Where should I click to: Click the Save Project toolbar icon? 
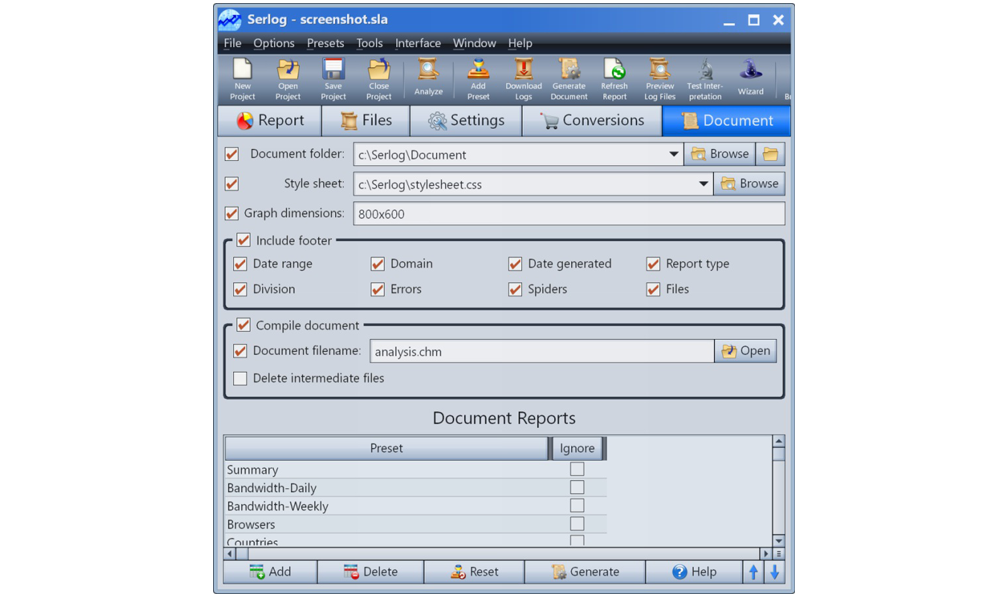click(333, 79)
